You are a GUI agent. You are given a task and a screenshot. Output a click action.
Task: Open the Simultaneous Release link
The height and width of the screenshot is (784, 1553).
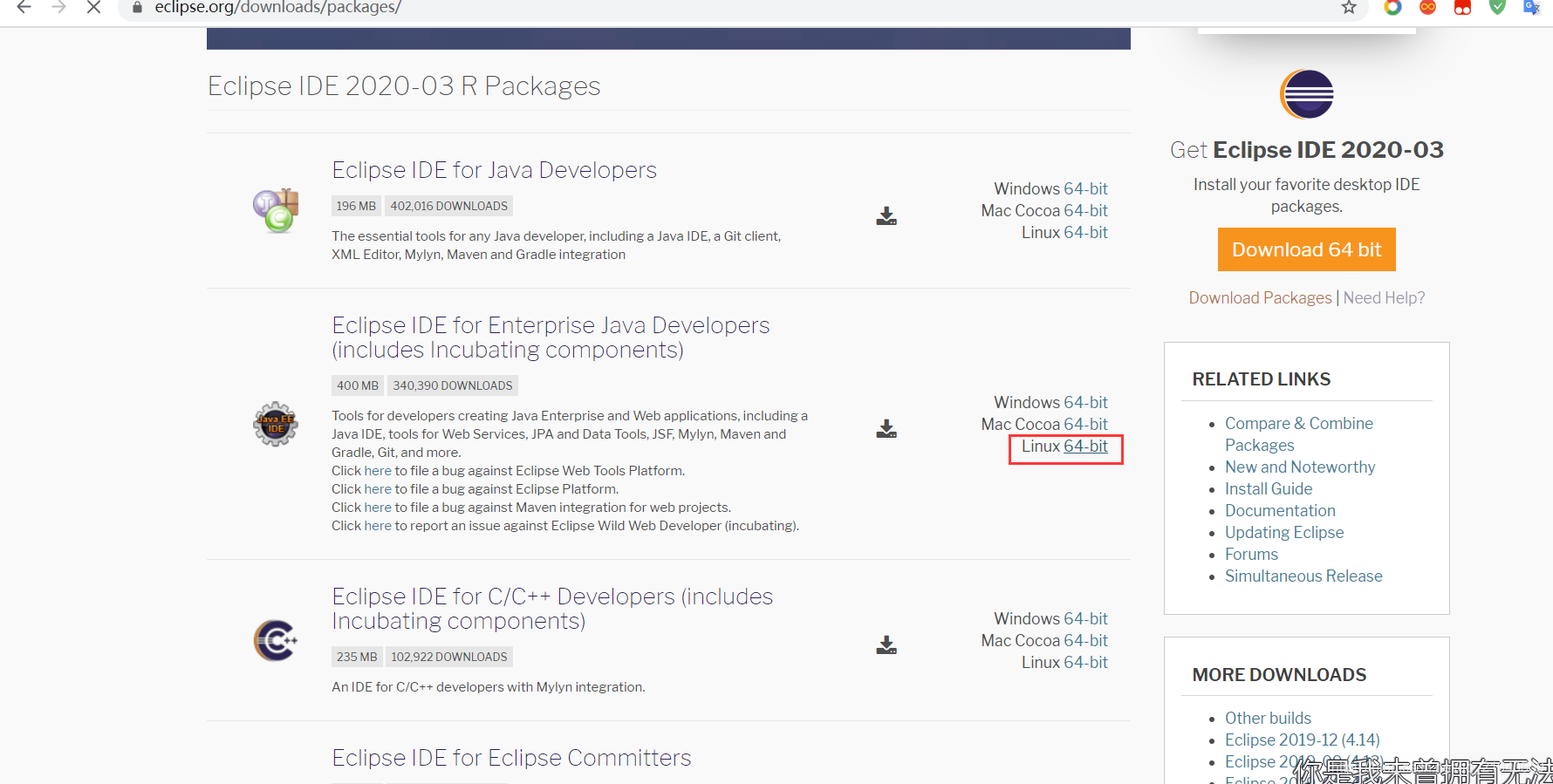point(1303,576)
